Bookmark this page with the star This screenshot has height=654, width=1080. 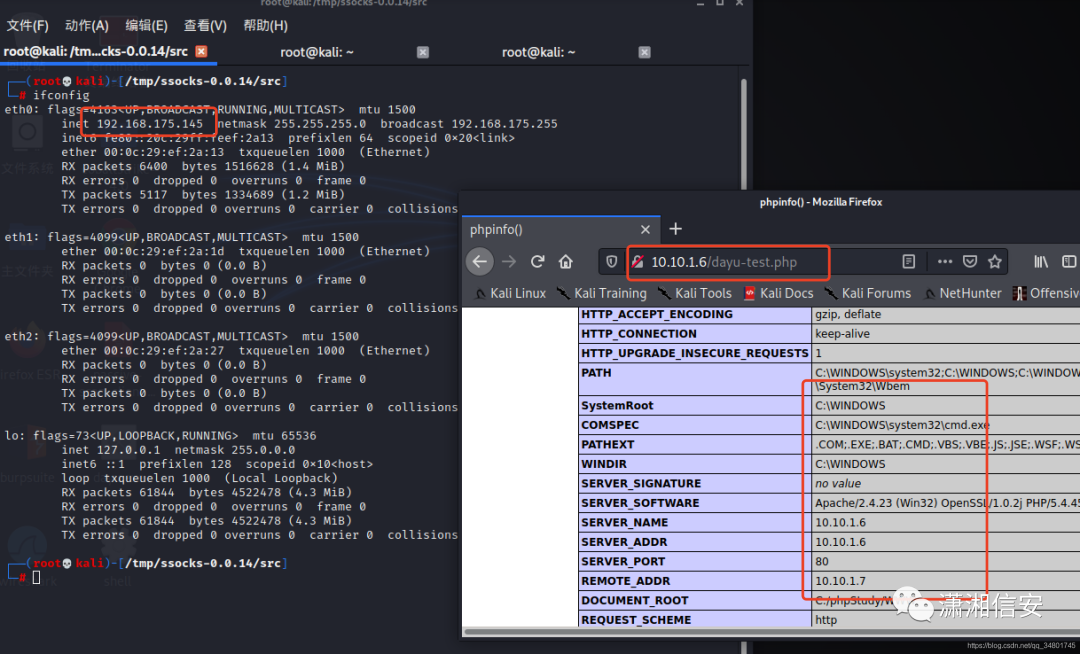tap(995, 262)
